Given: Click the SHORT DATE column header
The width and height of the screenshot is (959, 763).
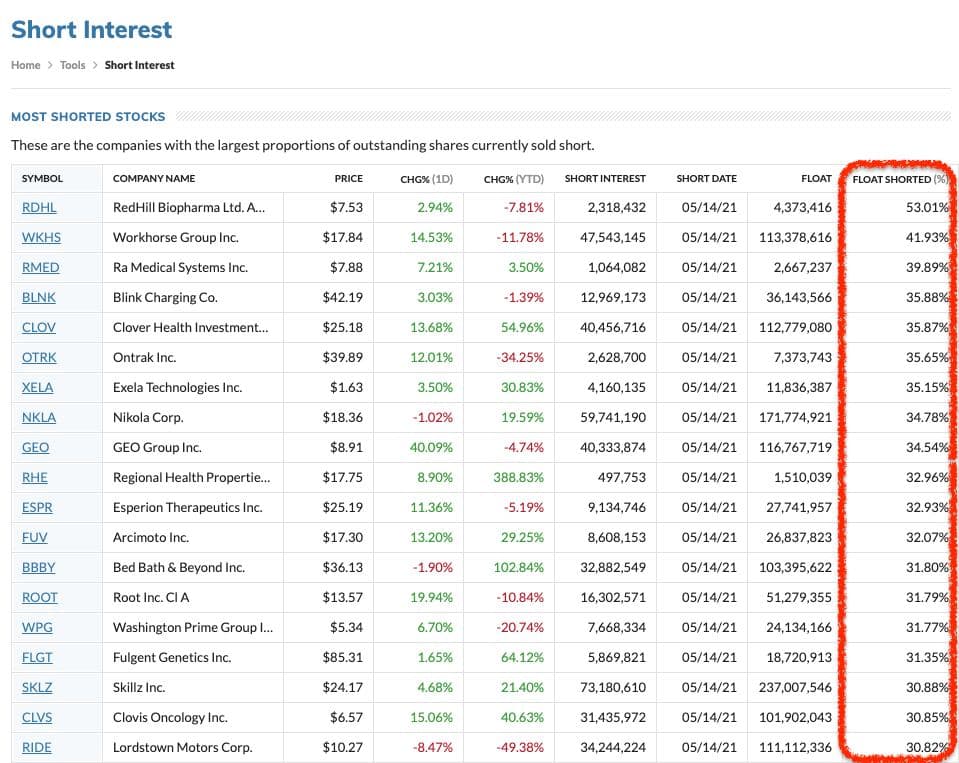Looking at the screenshot, I should (x=706, y=179).
